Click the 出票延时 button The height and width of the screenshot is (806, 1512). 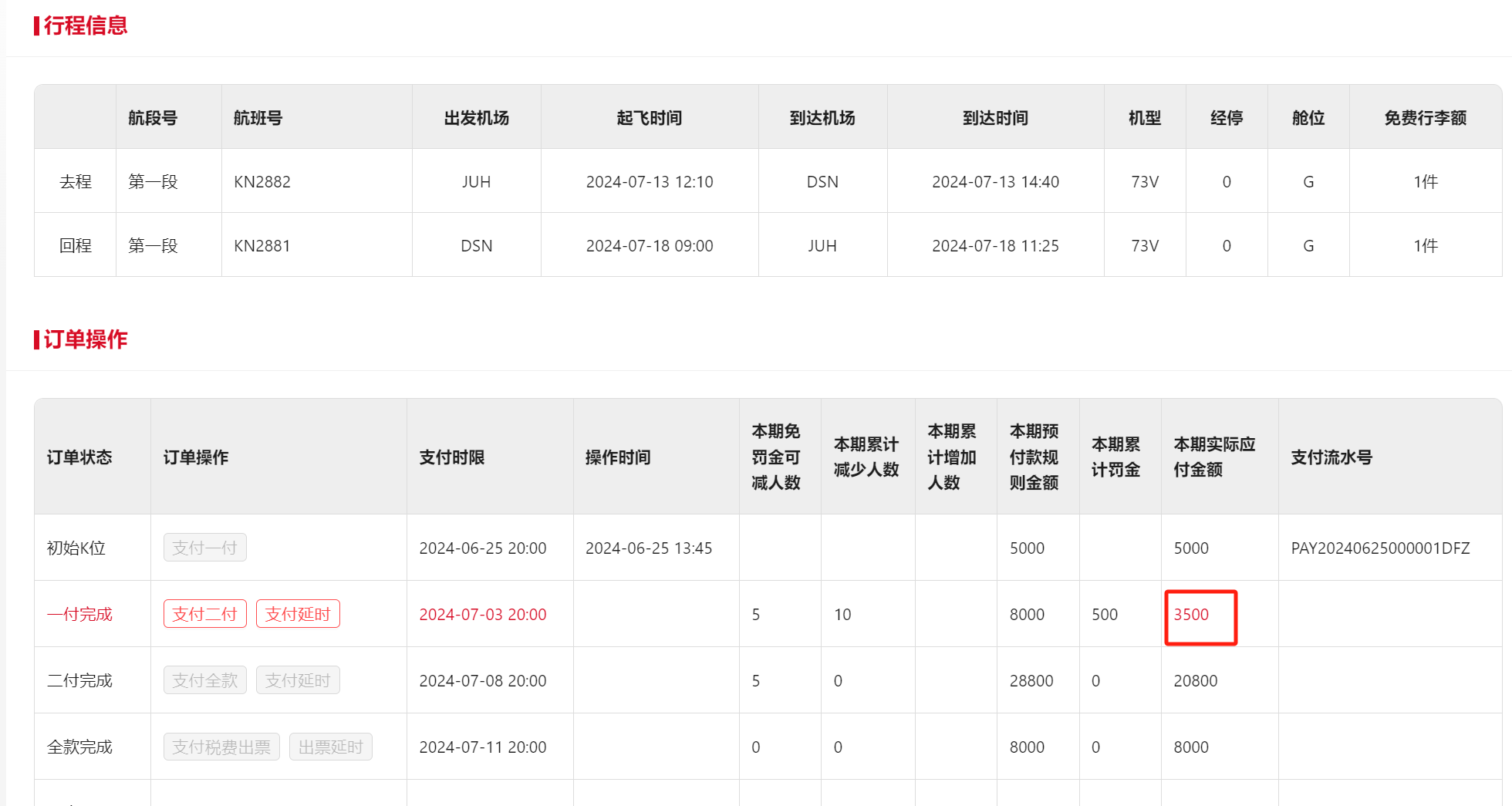click(x=330, y=747)
